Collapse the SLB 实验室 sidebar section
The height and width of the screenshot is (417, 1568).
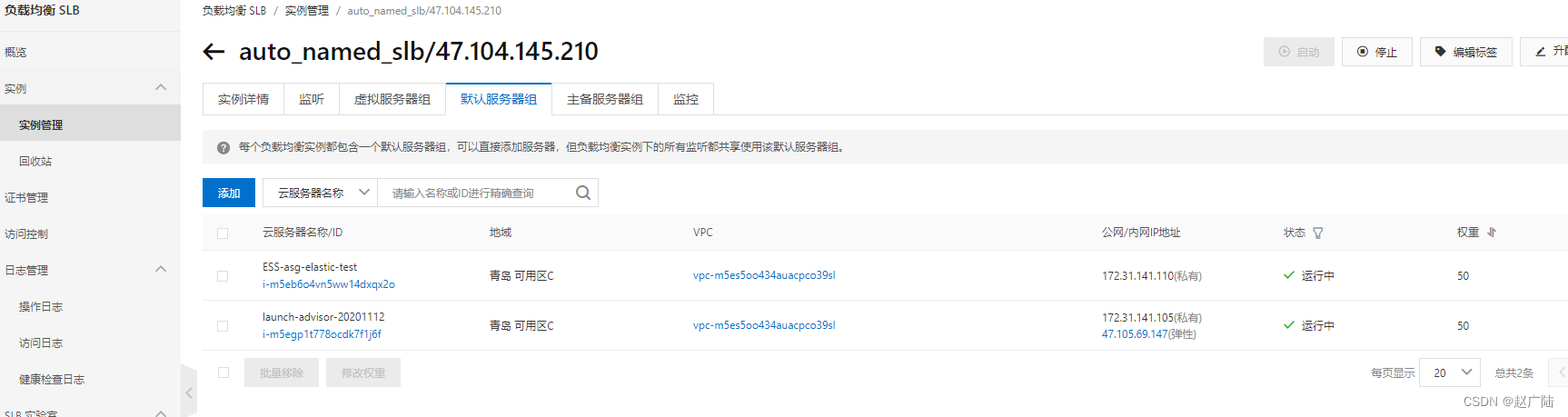point(161,412)
